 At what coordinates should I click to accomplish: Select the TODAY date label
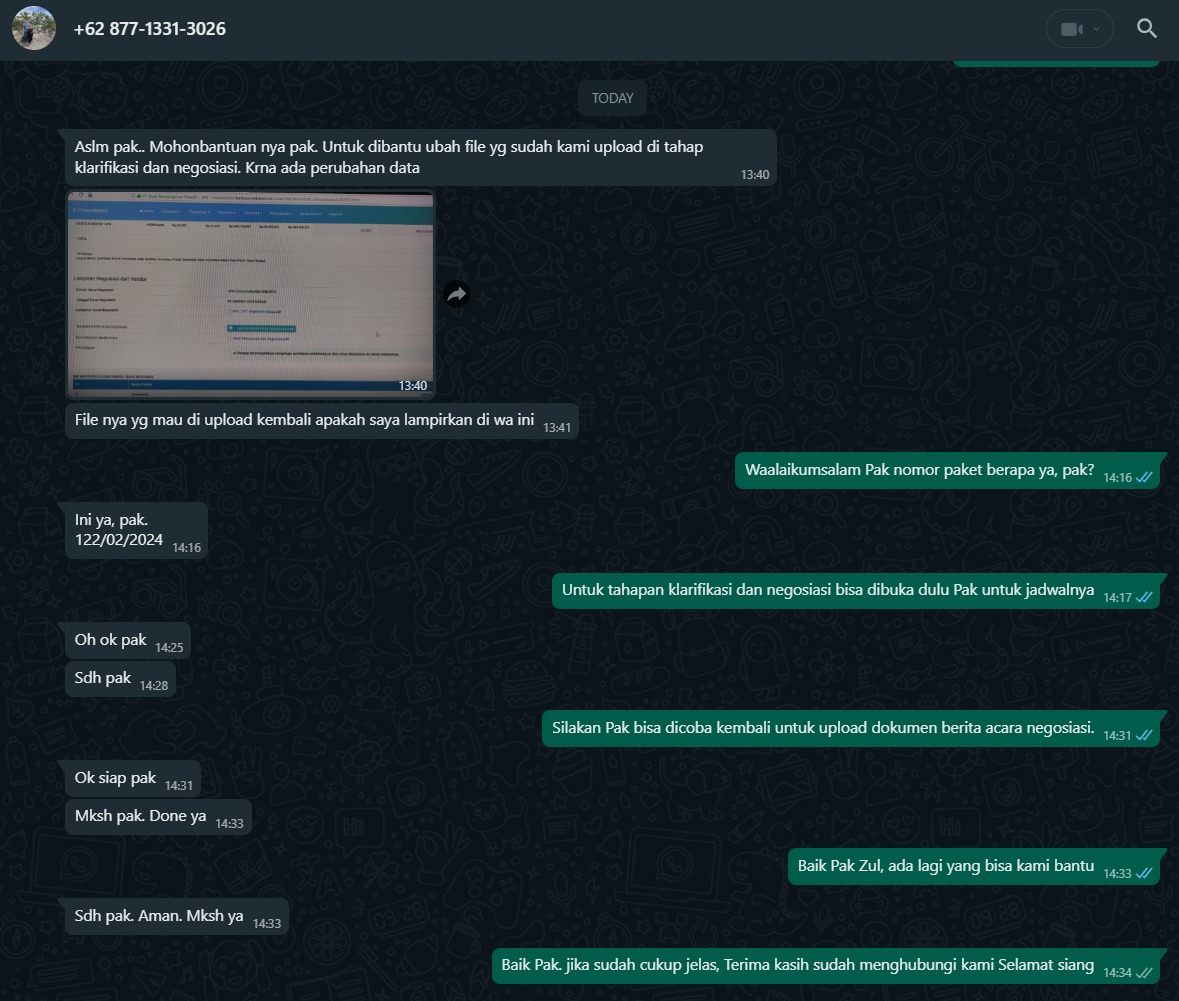(x=612, y=99)
